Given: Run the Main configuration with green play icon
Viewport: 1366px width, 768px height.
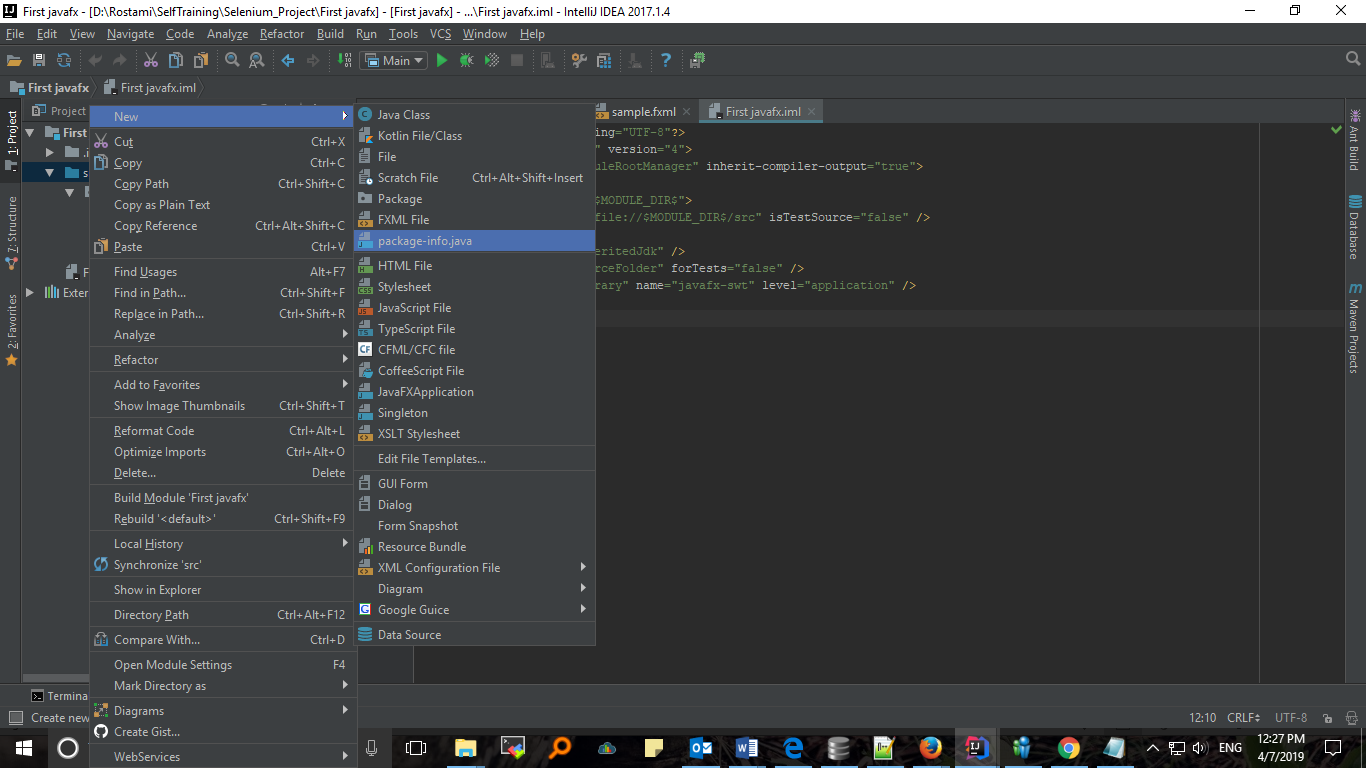Looking at the screenshot, I should pyautogui.click(x=442, y=61).
